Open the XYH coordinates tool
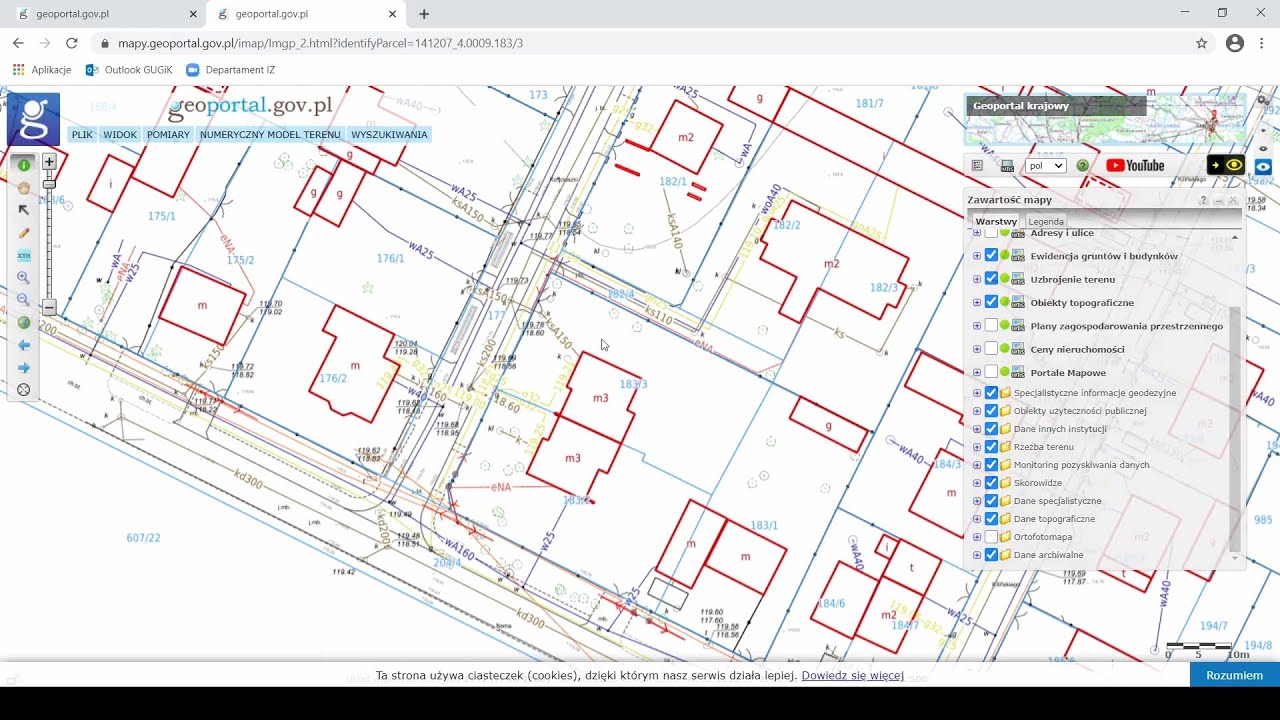Image resolution: width=1280 pixels, height=720 pixels. click(x=24, y=255)
